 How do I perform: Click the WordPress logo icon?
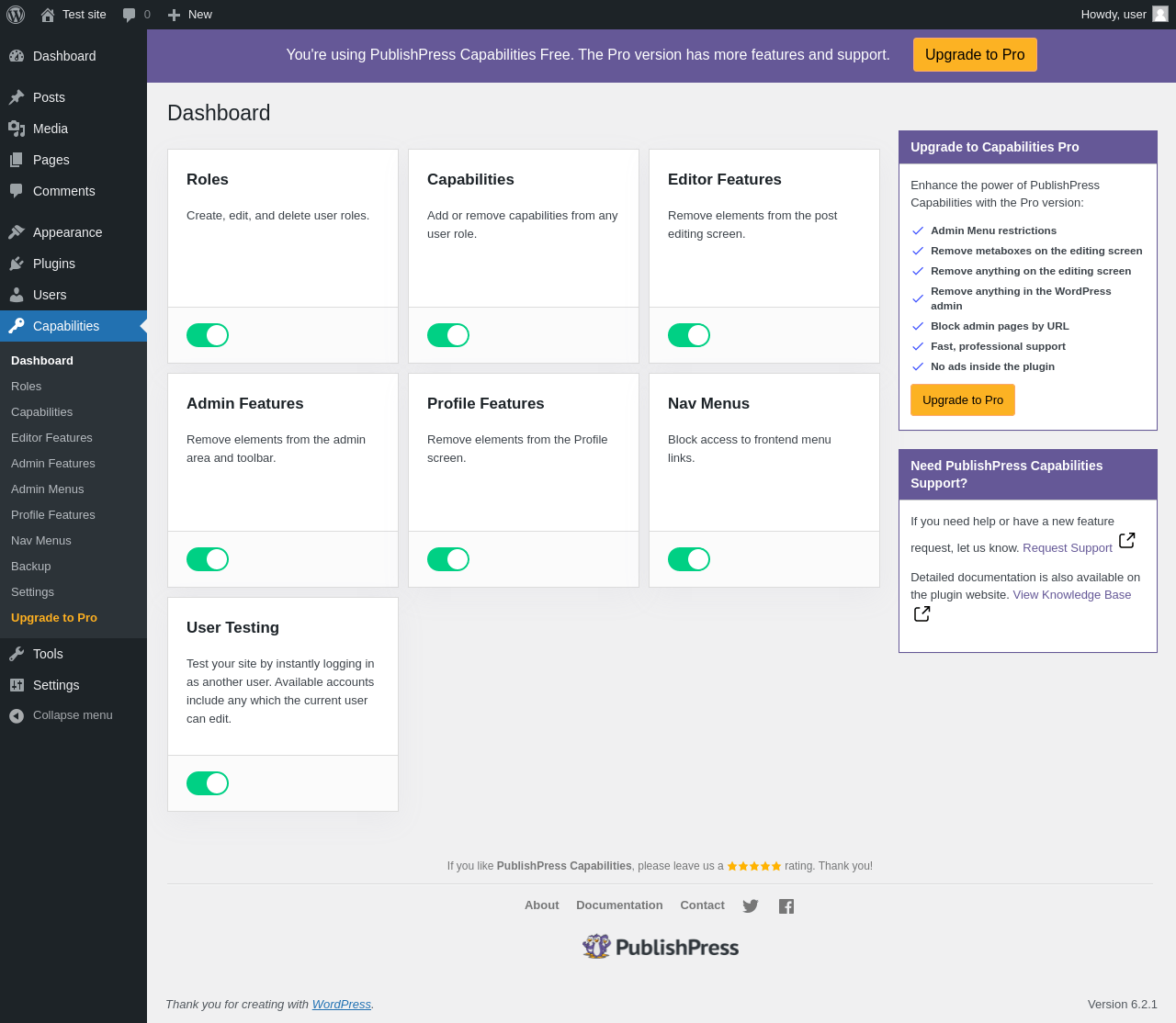(x=16, y=15)
